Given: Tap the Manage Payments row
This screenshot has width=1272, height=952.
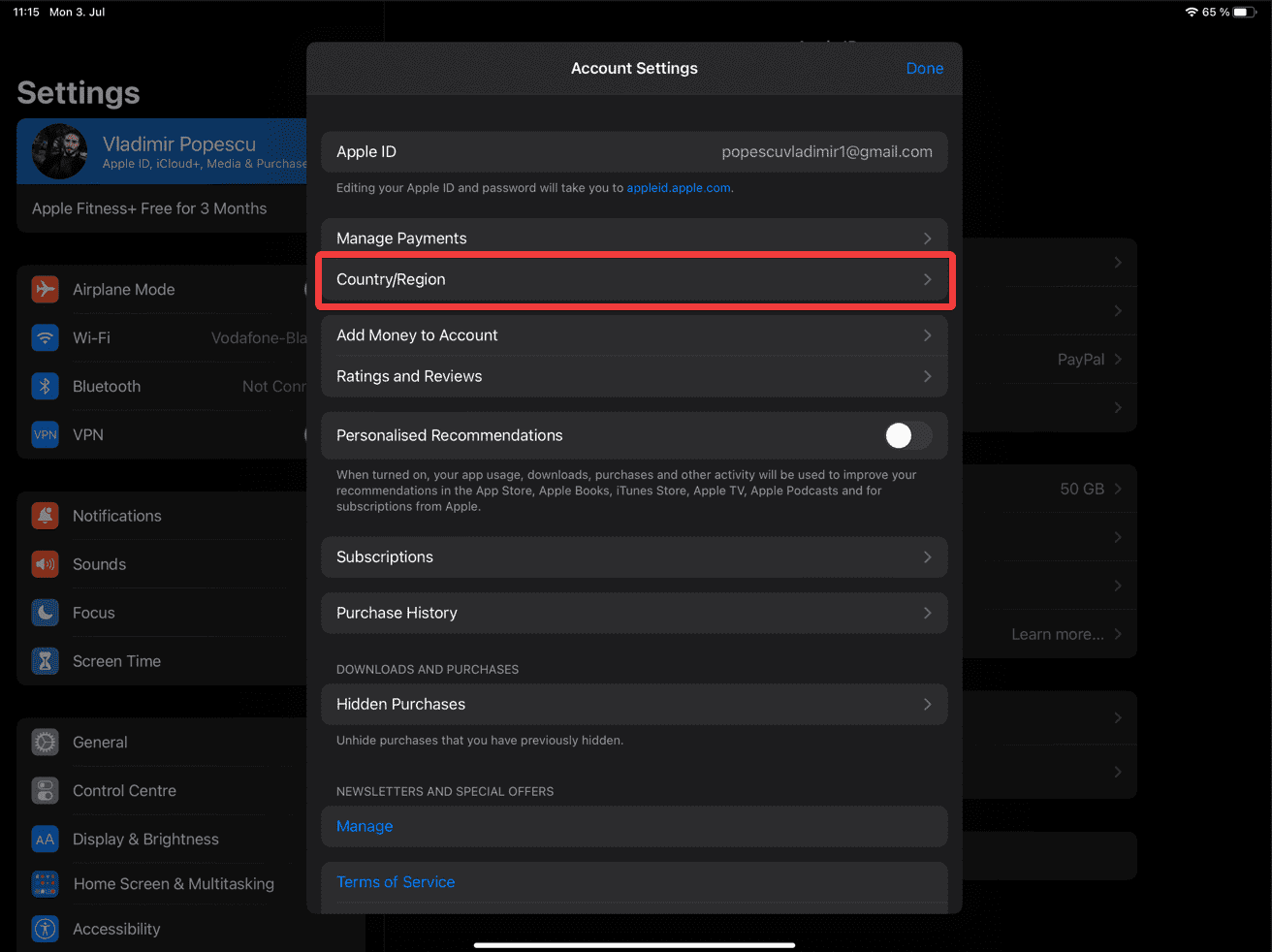Looking at the screenshot, I should (x=634, y=238).
